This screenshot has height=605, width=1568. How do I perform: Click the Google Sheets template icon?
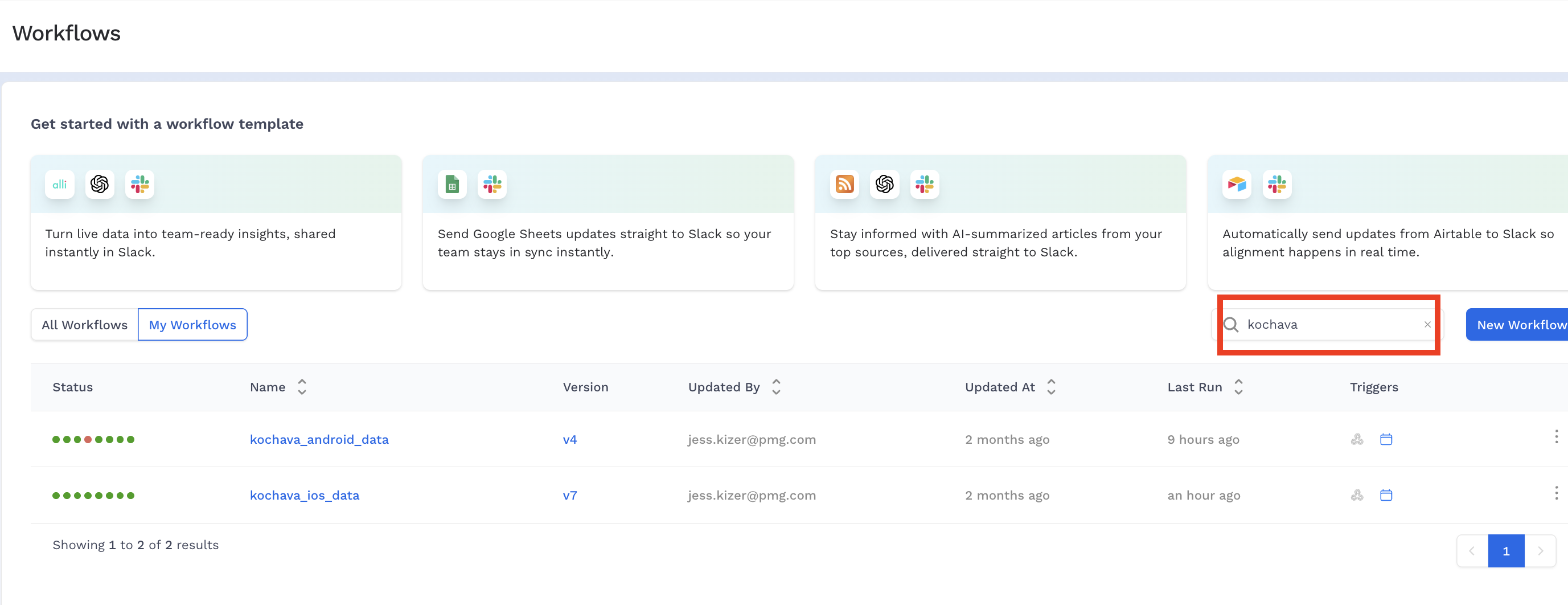451,184
